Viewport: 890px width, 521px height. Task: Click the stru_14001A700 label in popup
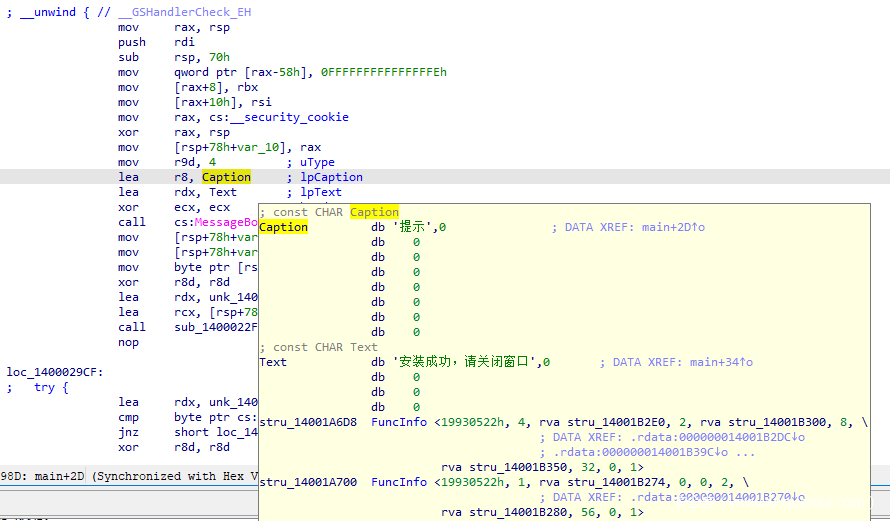pos(308,482)
